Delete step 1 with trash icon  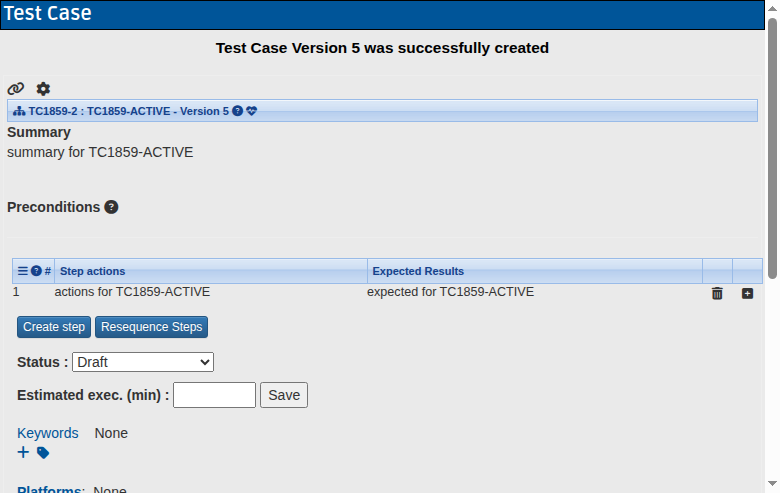[717, 294]
